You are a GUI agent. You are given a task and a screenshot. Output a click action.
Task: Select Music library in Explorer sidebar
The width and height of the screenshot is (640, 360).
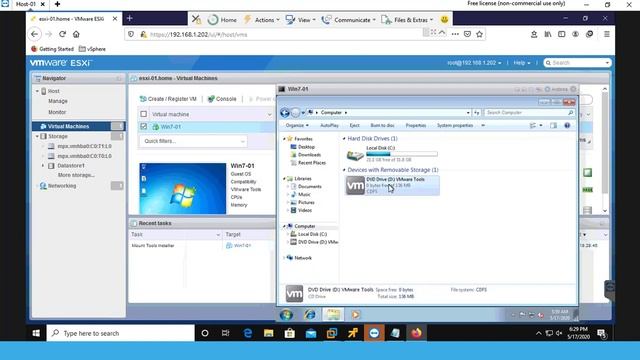point(304,194)
